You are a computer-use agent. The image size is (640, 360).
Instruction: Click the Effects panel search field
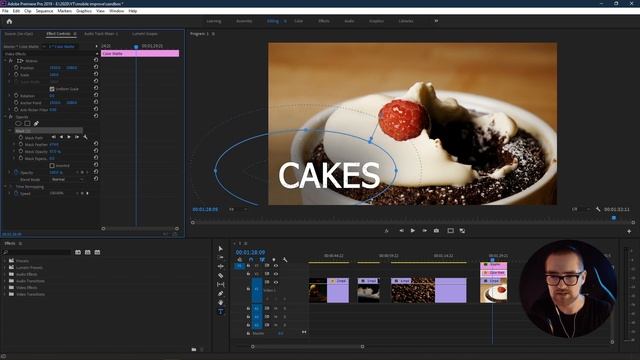pyautogui.click(x=38, y=252)
